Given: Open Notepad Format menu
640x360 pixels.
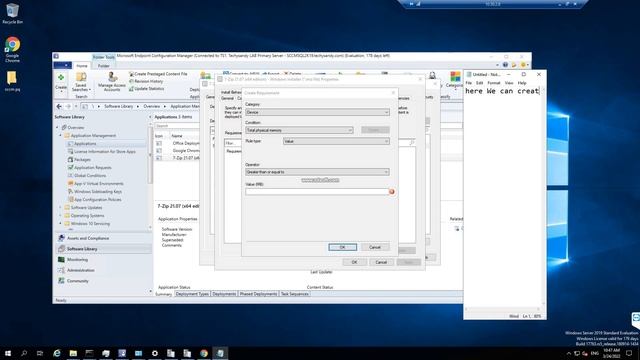Looking at the screenshot, I should [494, 83].
